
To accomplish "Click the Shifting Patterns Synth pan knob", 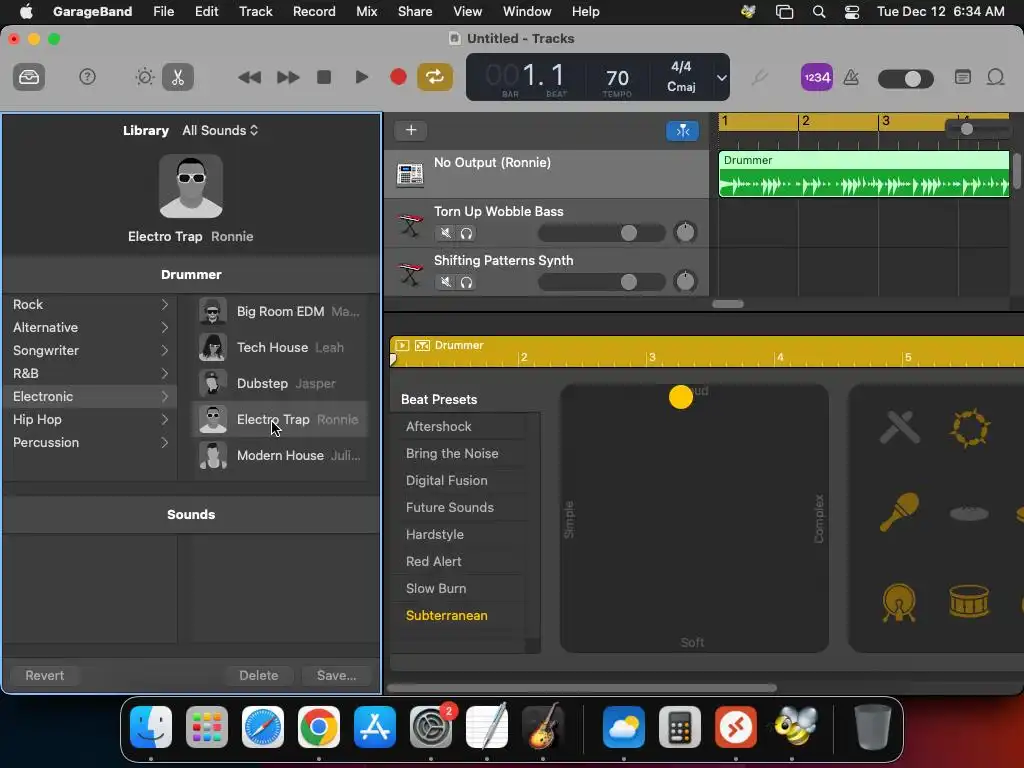I will pyautogui.click(x=685, y=281).
